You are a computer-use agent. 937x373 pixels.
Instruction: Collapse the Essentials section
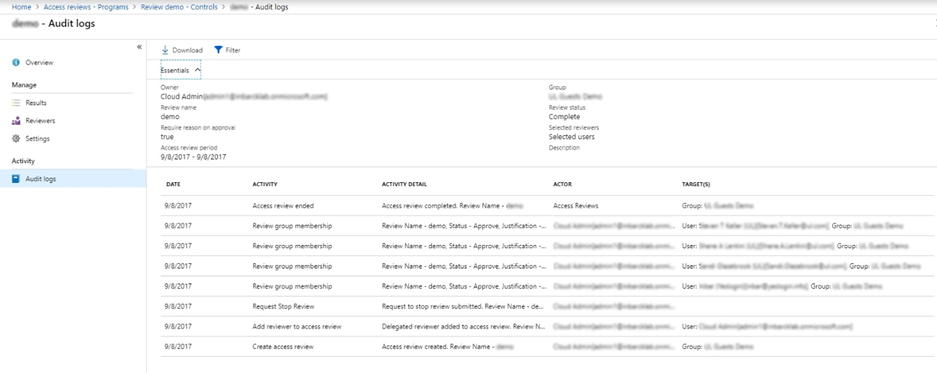click(180, 70)
